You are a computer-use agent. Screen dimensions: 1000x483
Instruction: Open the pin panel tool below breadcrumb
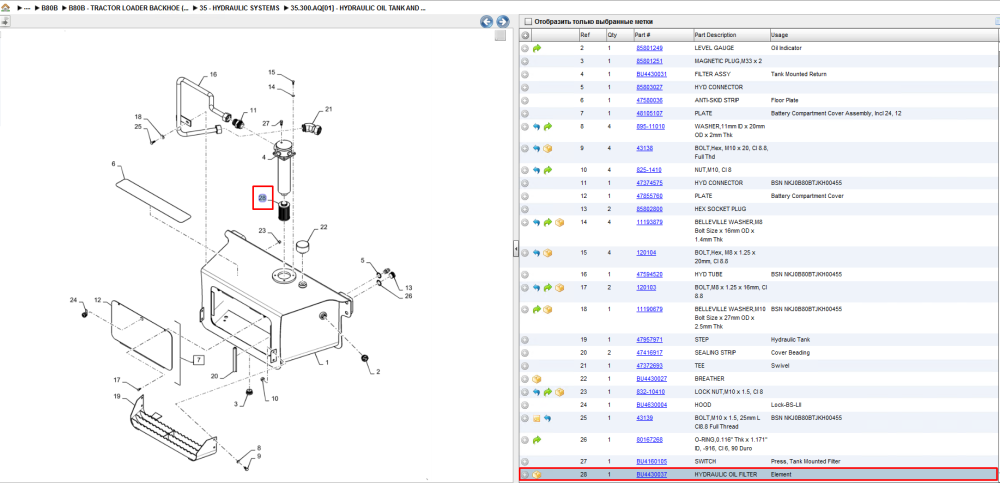[5, 21]
